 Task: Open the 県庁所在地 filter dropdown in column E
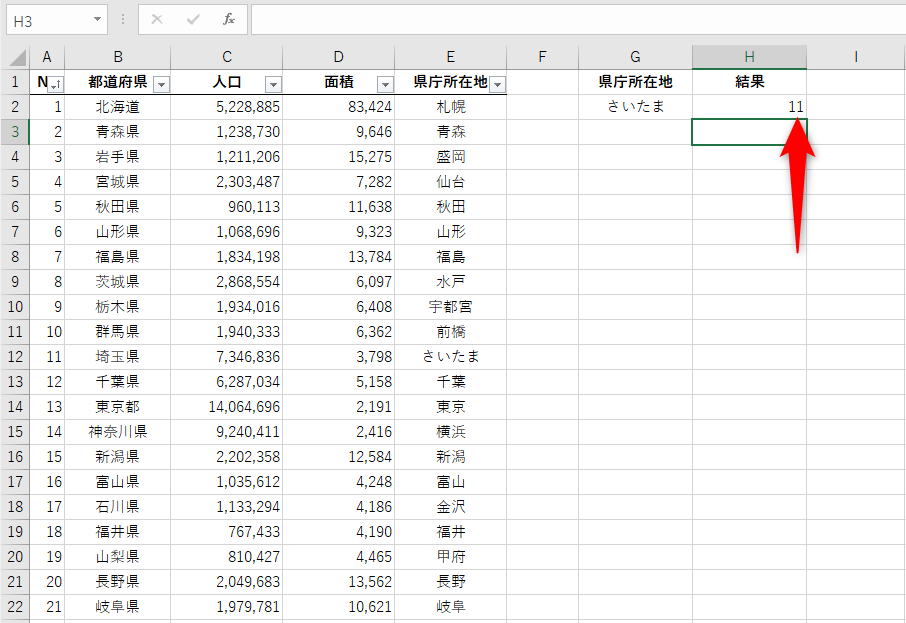[x=497, y=85]
